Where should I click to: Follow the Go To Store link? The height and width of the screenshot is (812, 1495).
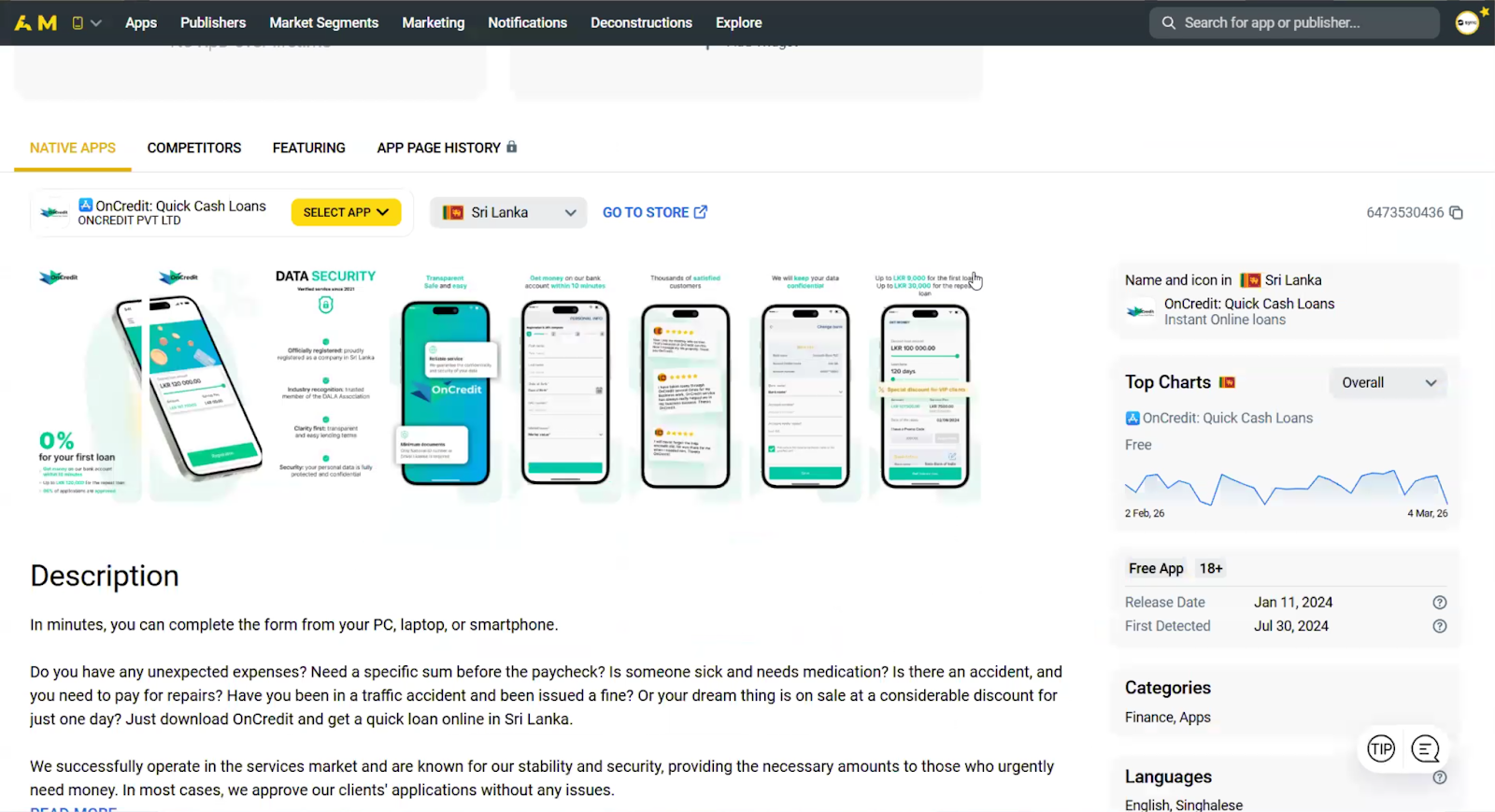(654, 213)
